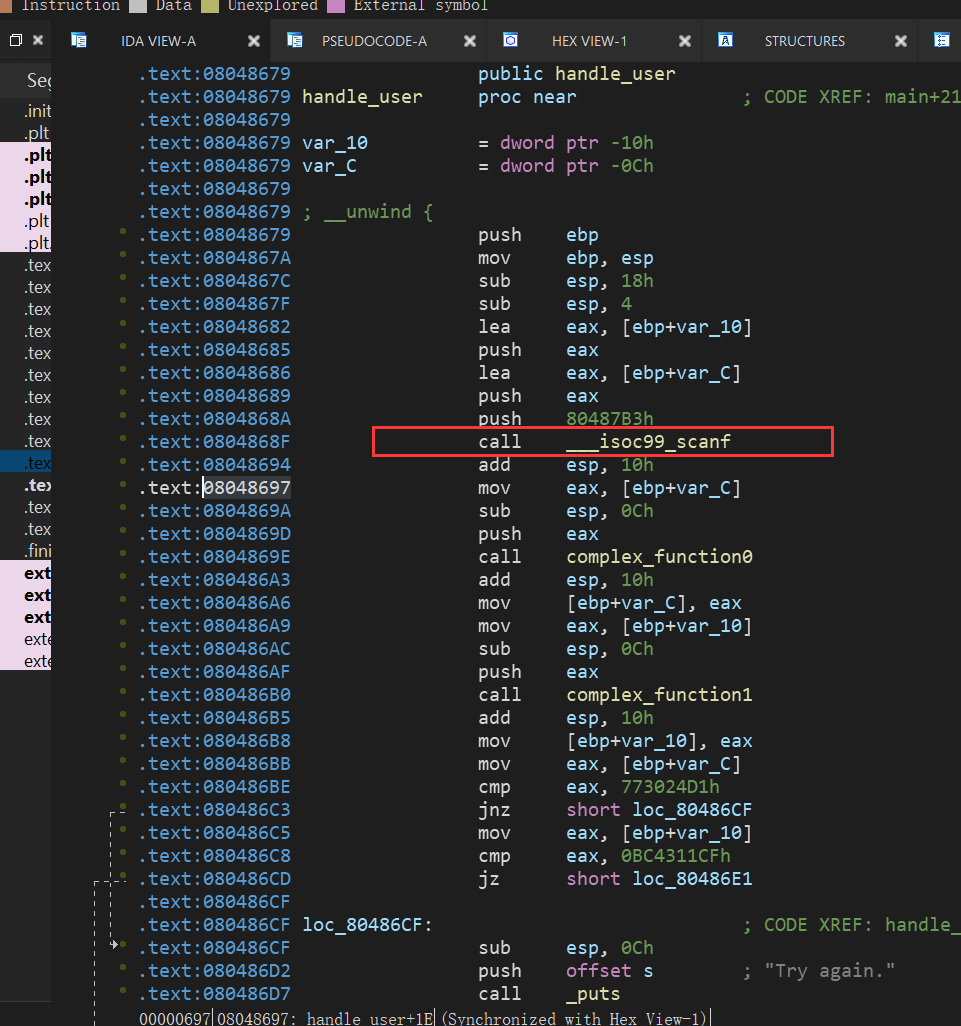Open the HEX VIEW-1 tab
This screenshot has height=1026, width=961.
click(x=589, y=41)
